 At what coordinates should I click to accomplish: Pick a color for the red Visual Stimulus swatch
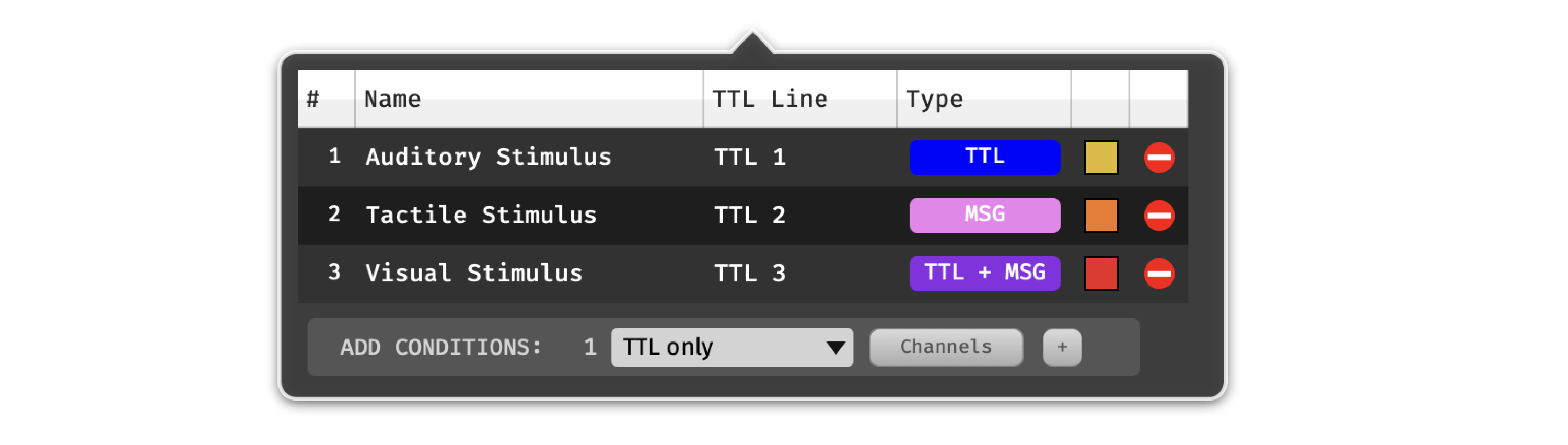click(x=1101, y=273)
